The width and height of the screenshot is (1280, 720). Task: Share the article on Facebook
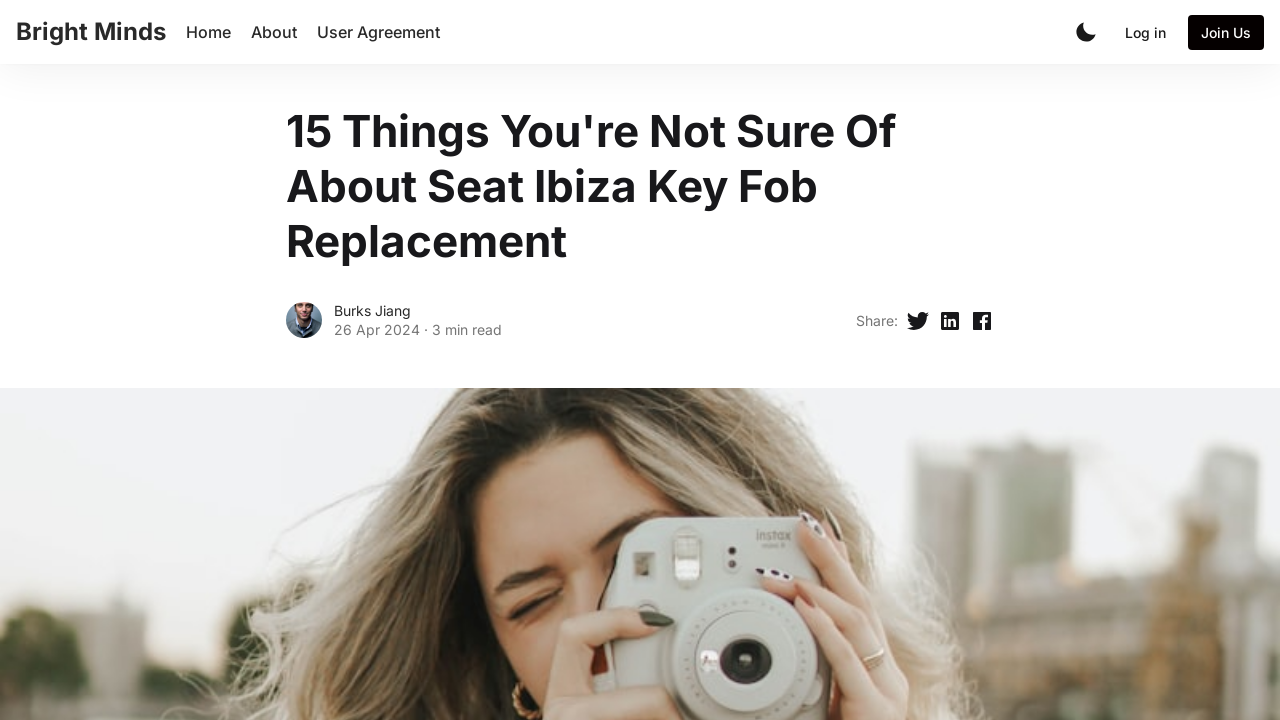coord(982,321)
